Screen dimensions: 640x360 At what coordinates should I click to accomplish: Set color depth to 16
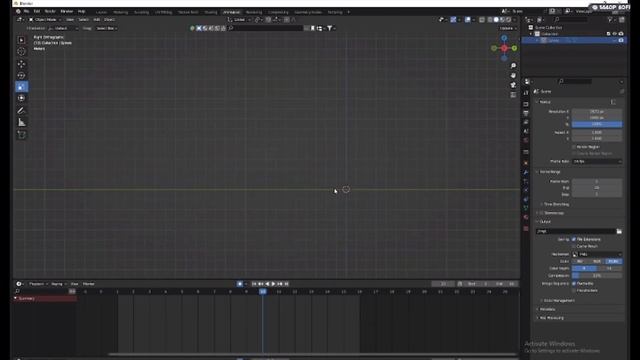[x=610, y=269]
